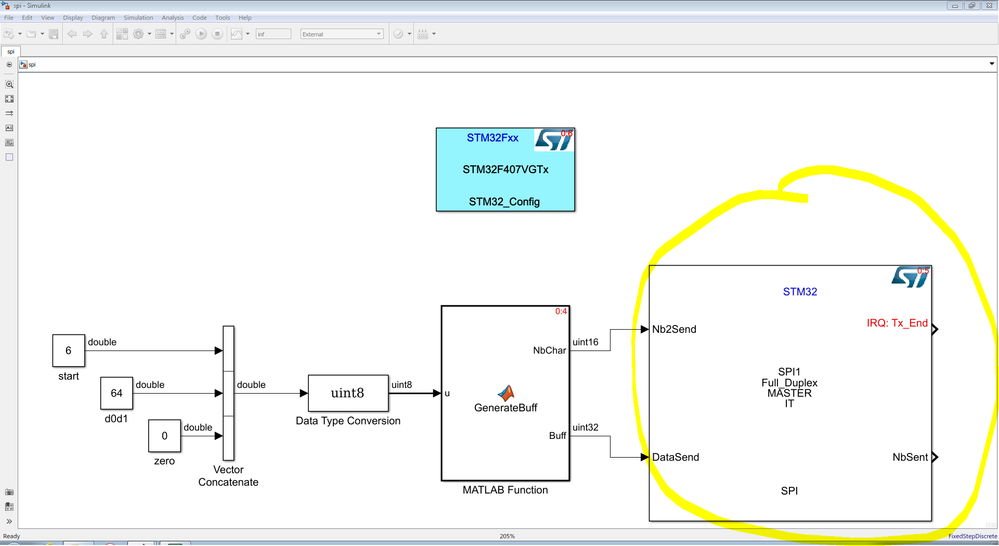This screenshot has height=546, width=999.
Task: Navigate Back with the left arrow
Action: click(72, 34)
